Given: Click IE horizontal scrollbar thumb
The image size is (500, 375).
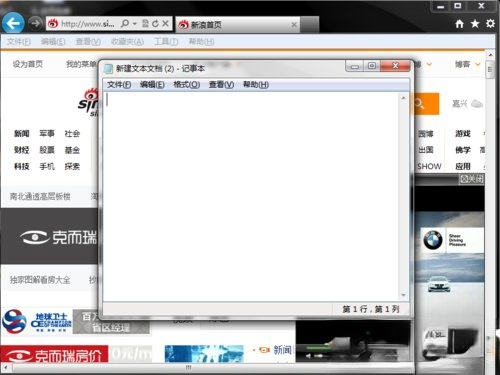Looking at the screenshot, I should click(x=188, y=368).
